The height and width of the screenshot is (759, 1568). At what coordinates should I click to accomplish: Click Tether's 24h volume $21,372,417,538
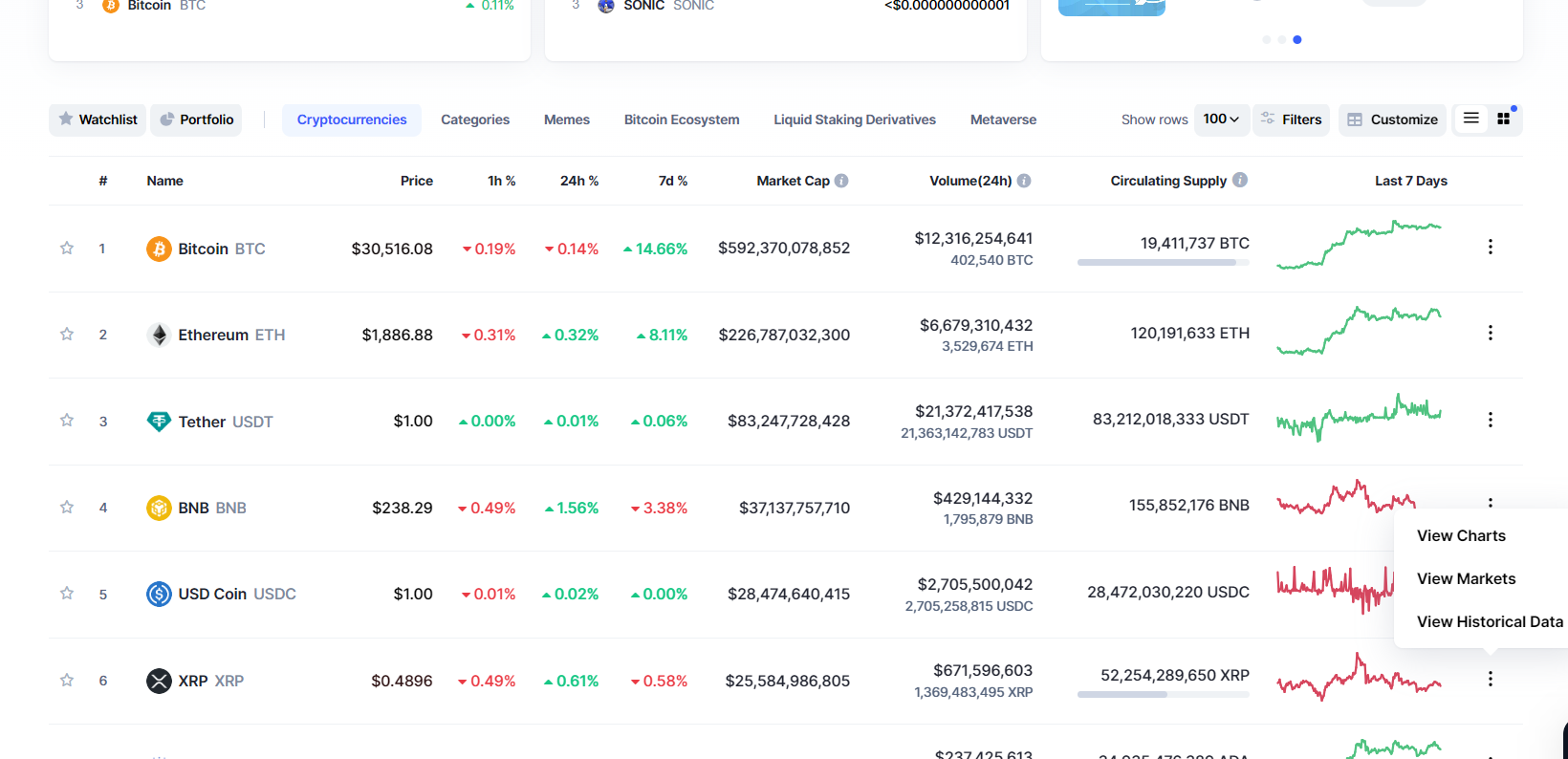(974, 411)
